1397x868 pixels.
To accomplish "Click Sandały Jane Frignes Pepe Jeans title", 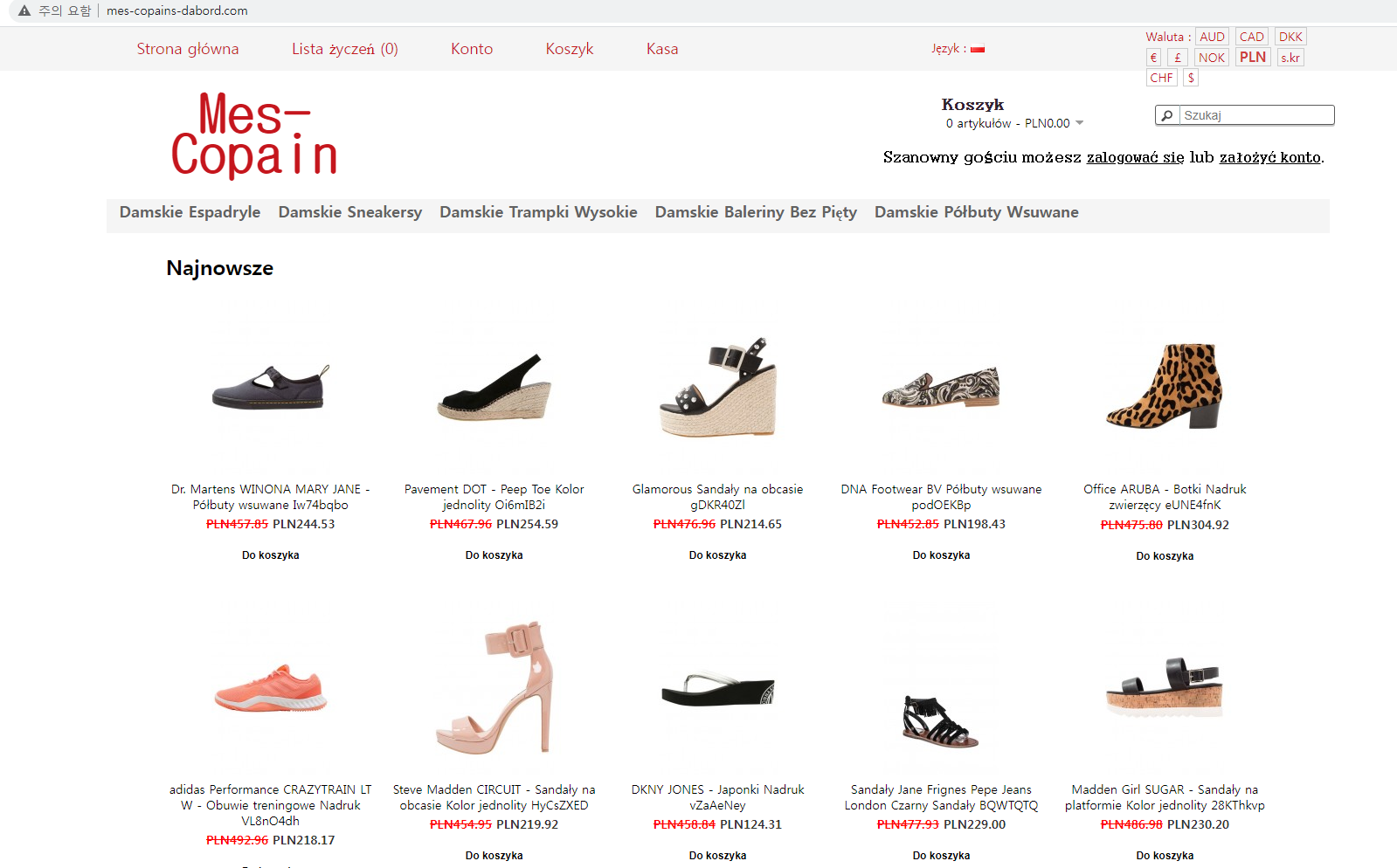I will pos(941,797).
